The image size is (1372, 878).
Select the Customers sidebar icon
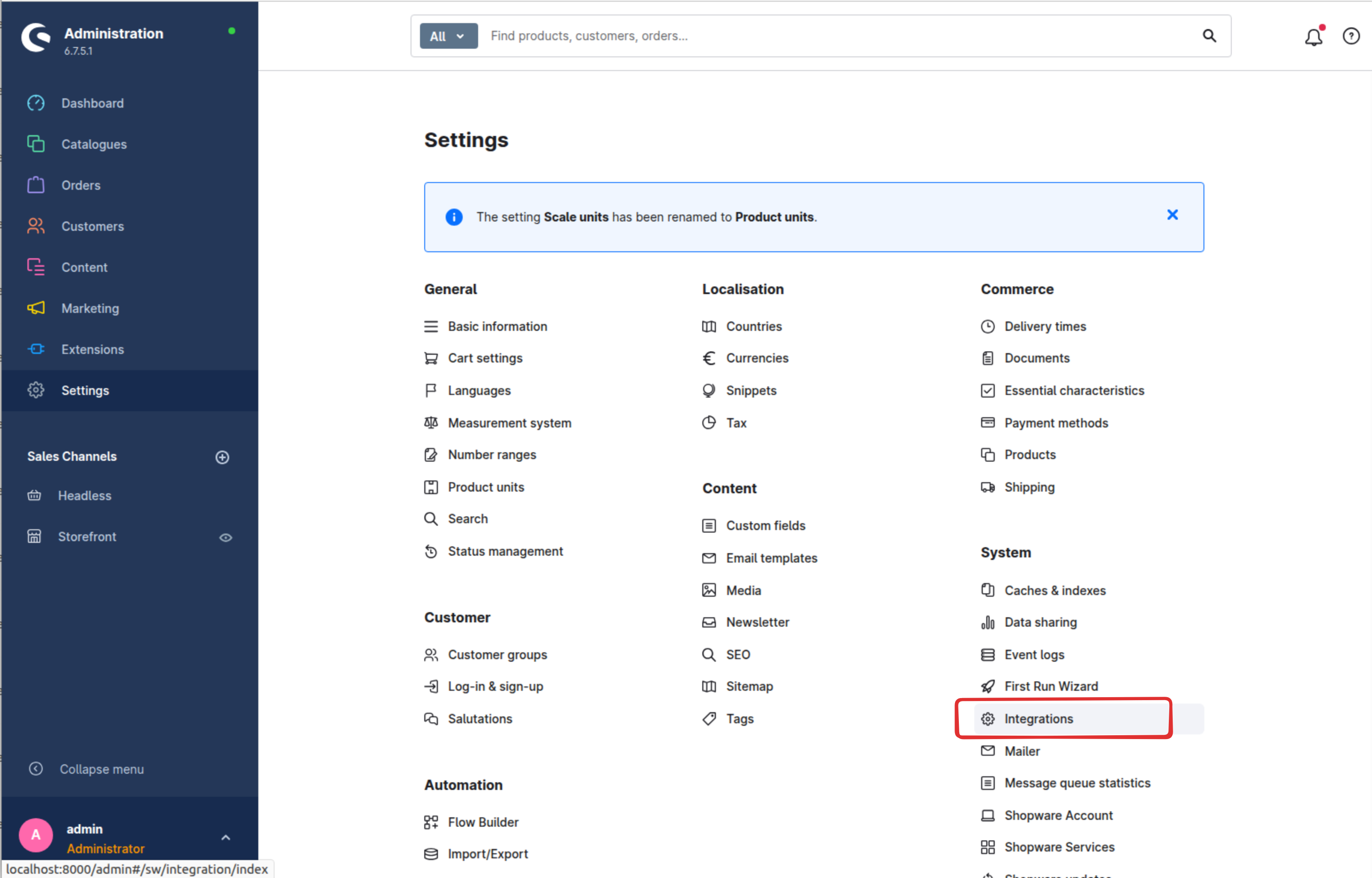tap(35, 226)
